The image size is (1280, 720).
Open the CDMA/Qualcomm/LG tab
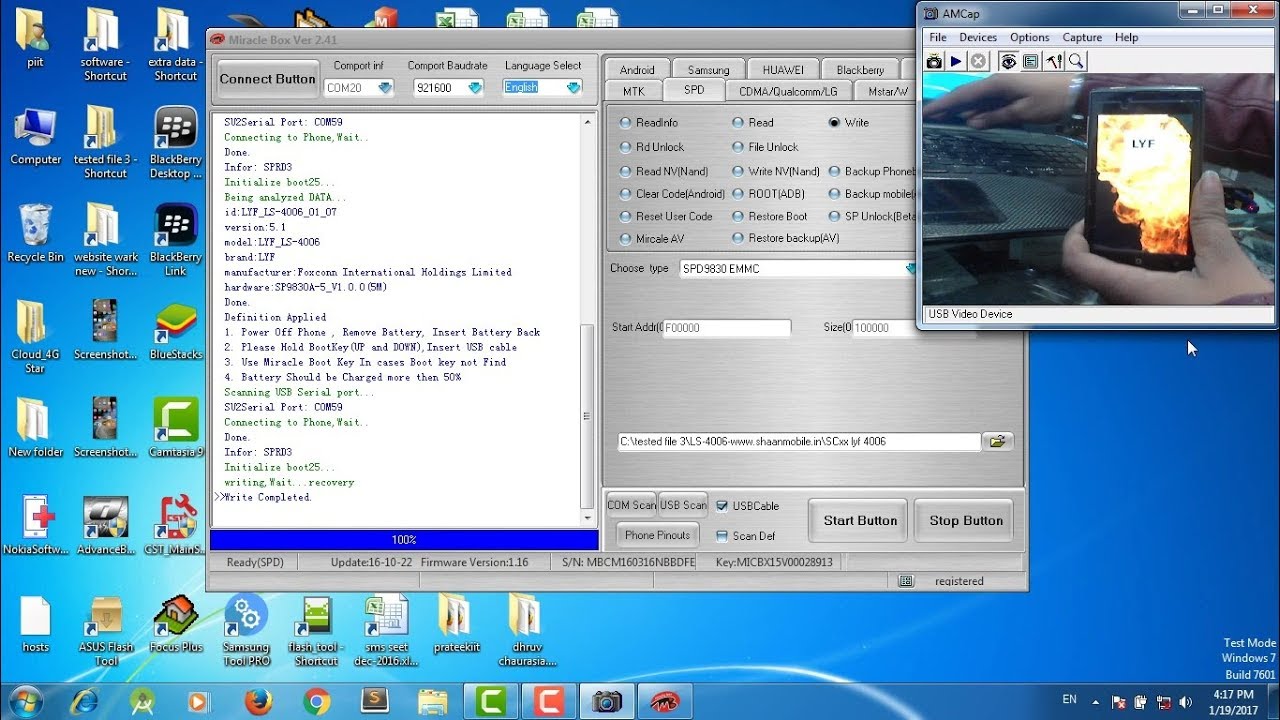point(788,90)
